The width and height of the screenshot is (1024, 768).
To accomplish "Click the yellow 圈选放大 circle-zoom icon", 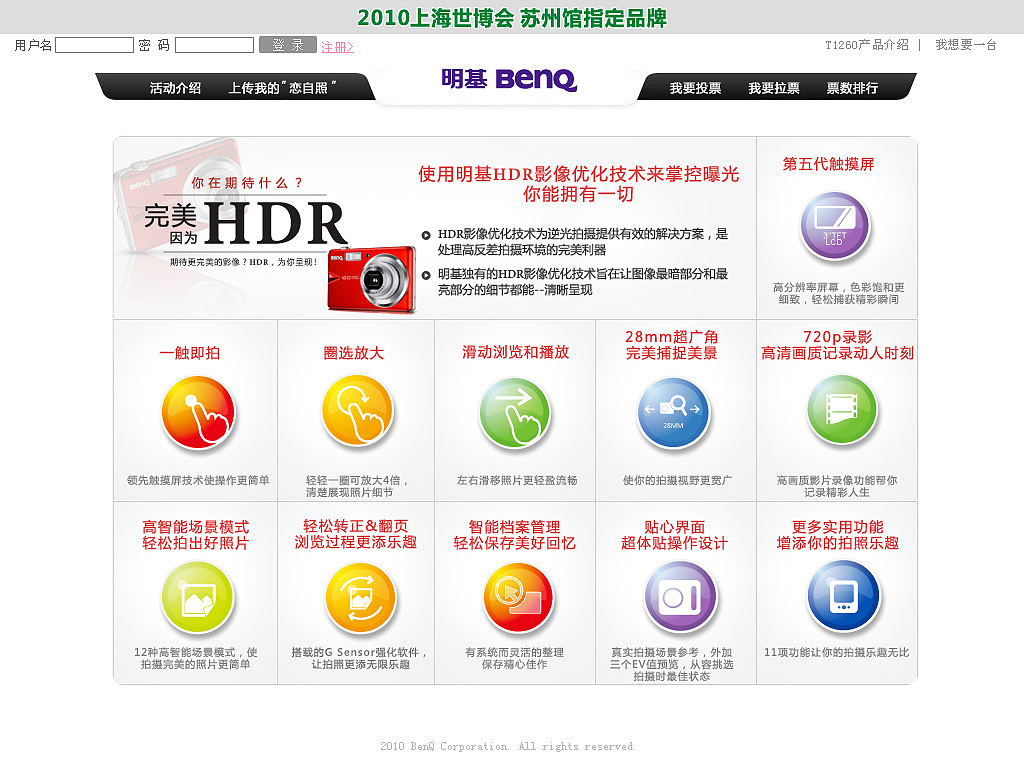I will 357,411.
